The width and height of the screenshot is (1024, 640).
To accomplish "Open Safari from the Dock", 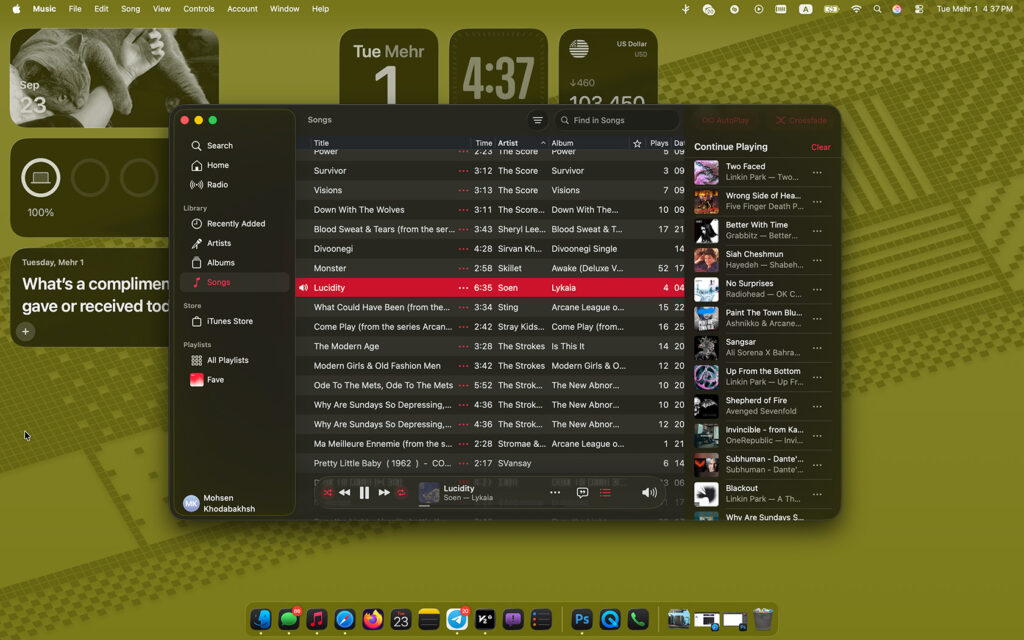I will pyautogui.click(x=345, y=619).
